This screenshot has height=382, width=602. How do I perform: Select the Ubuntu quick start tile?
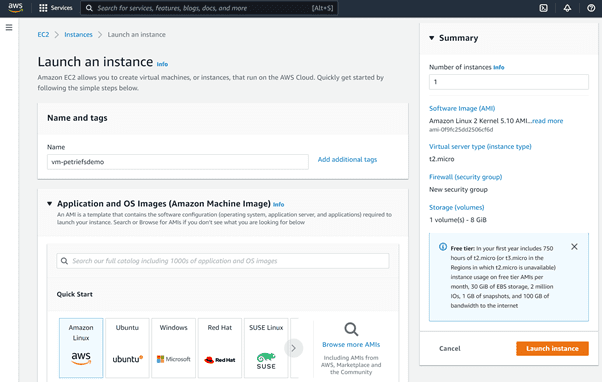point(127,348)
